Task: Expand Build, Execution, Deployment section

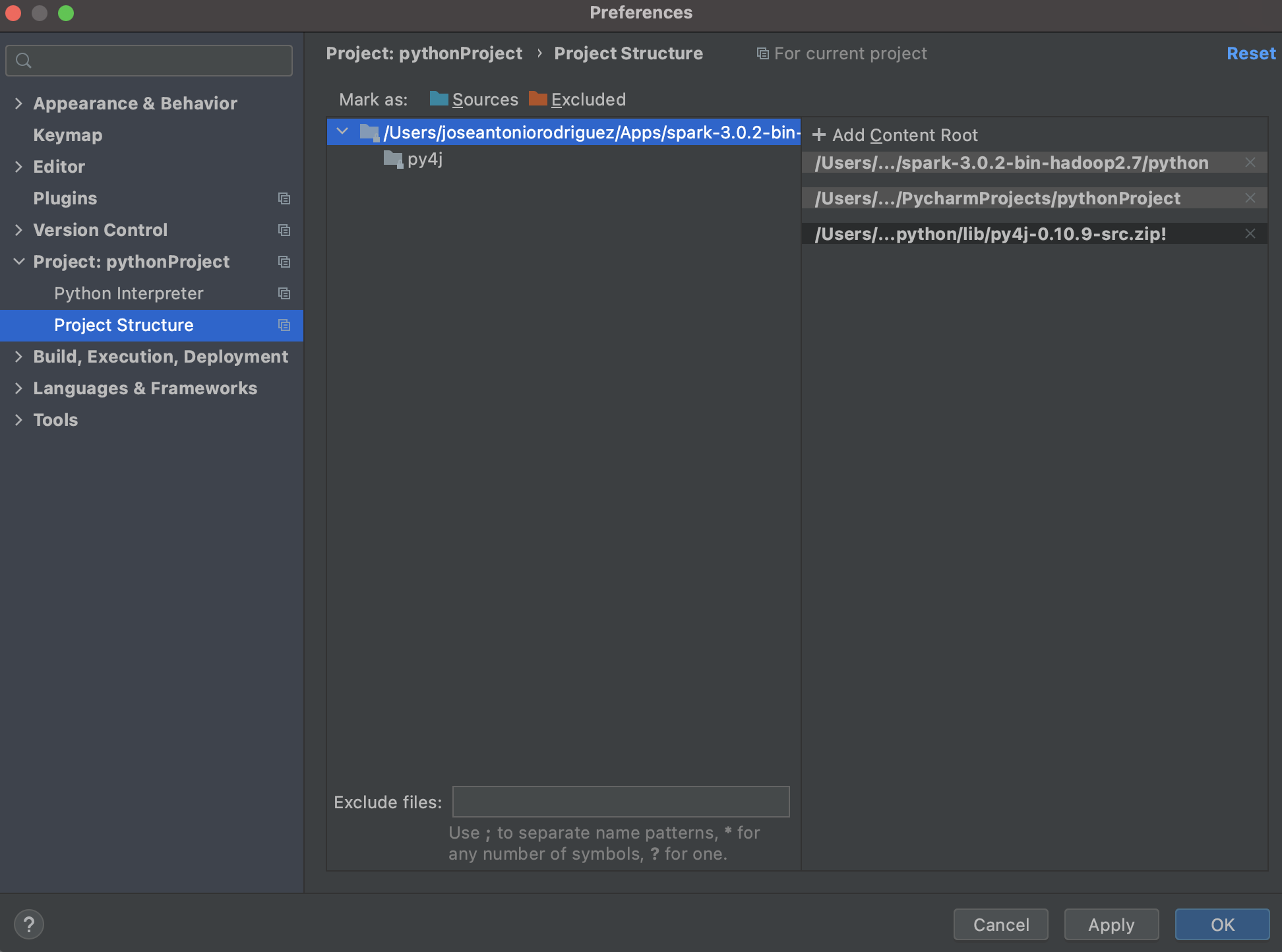Action: (x=18, y=357)
